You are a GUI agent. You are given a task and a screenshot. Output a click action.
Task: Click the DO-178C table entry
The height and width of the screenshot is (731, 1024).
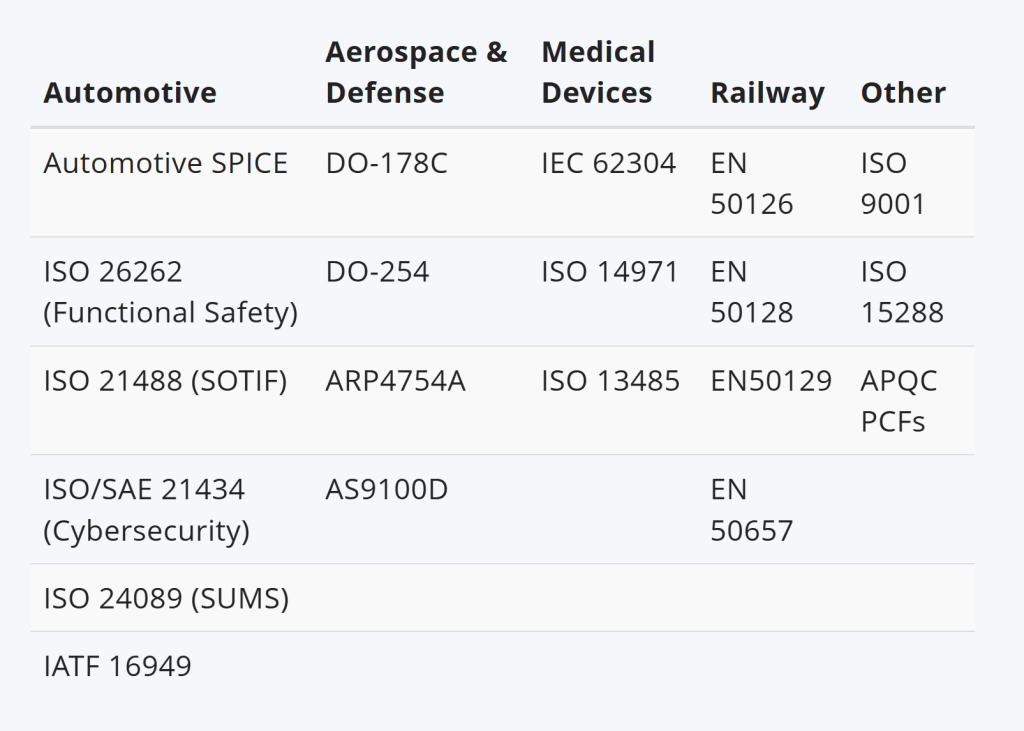387,163
